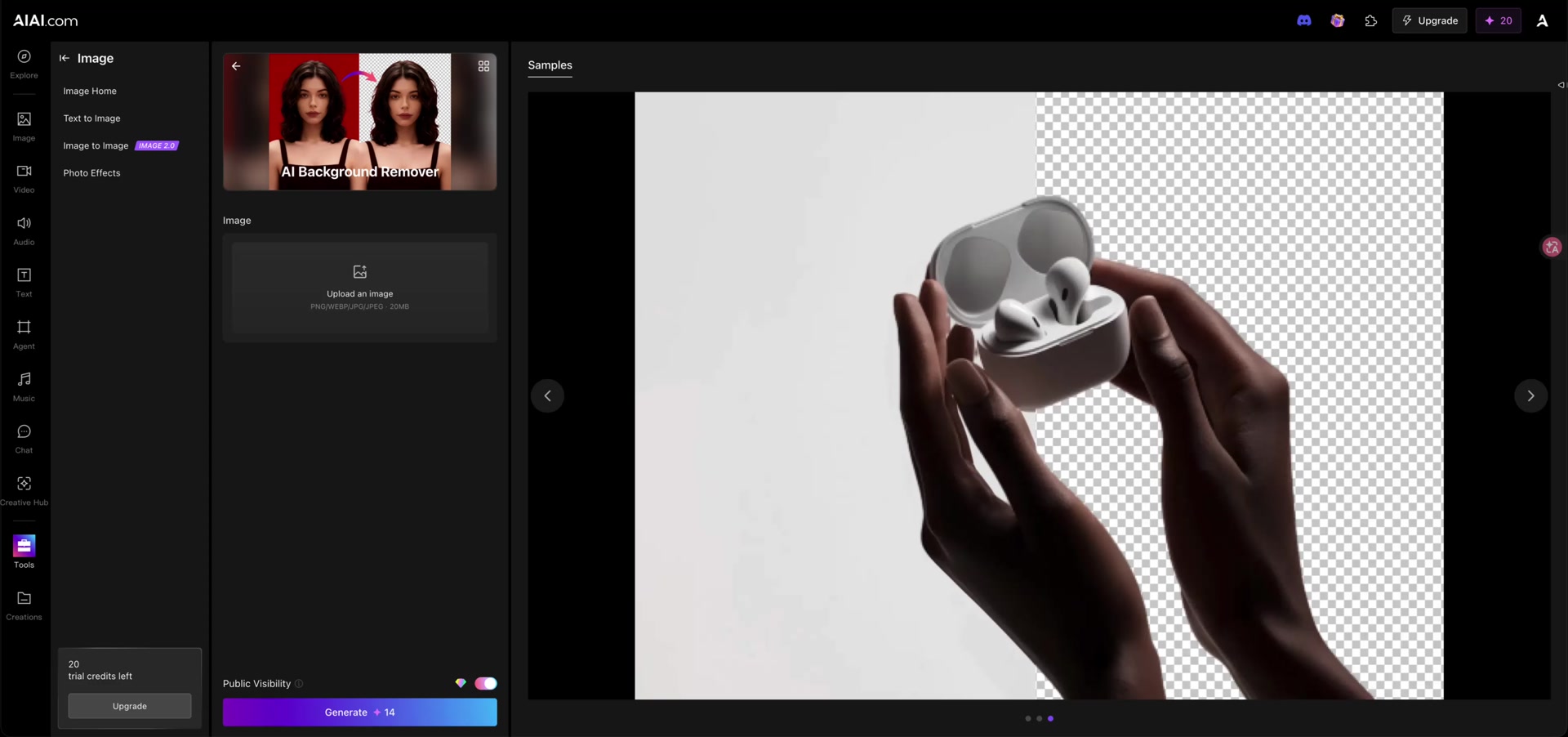Click the Generate button

coord(359,712)
